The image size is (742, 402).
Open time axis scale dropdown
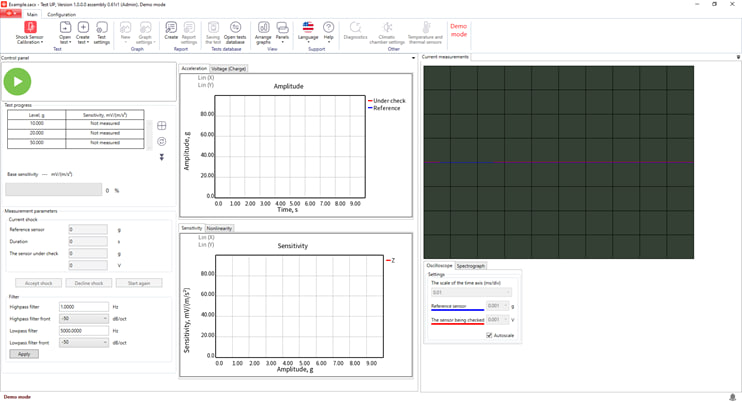(x=471, y=292)
